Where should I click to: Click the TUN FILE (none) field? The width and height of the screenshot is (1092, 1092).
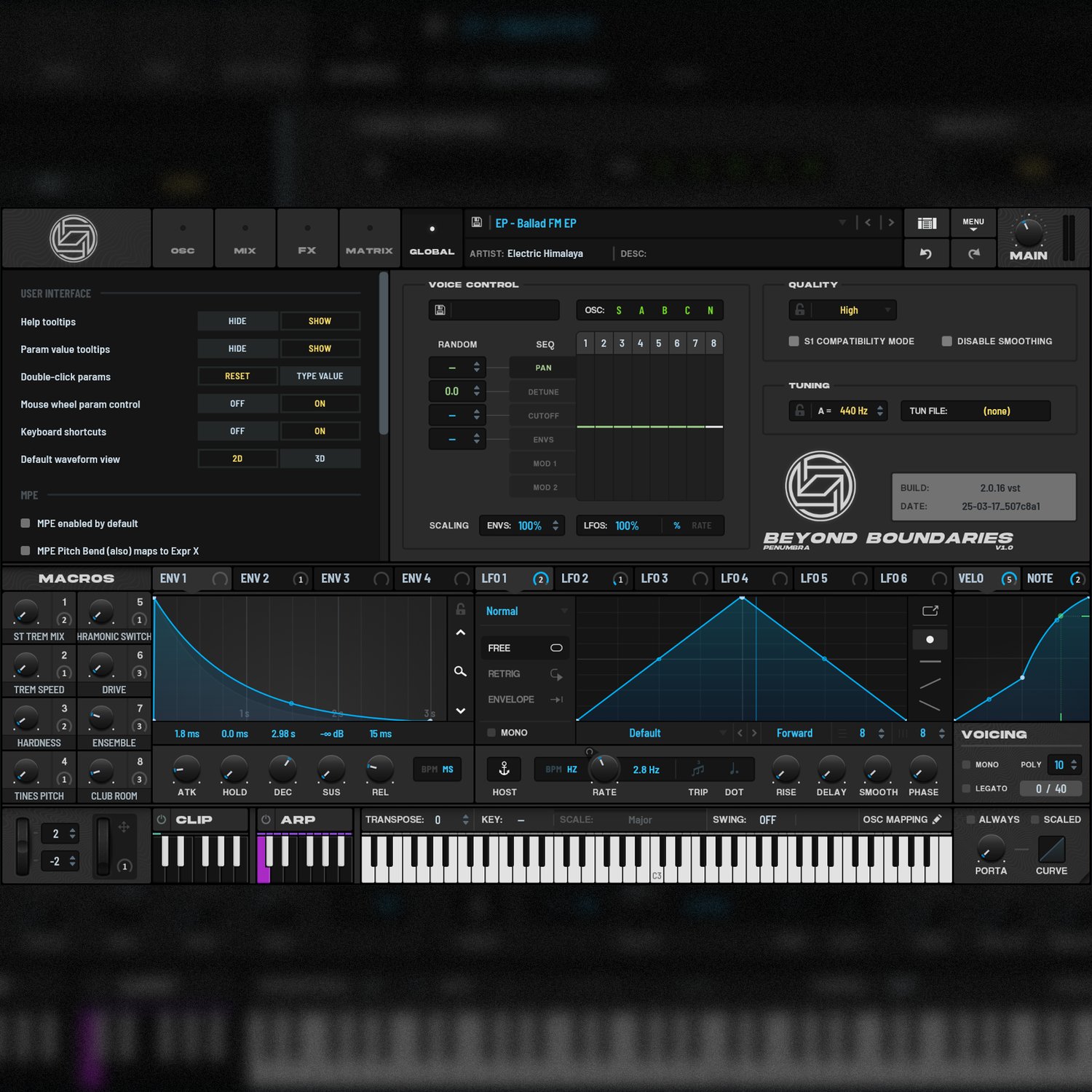click(976, 411)
